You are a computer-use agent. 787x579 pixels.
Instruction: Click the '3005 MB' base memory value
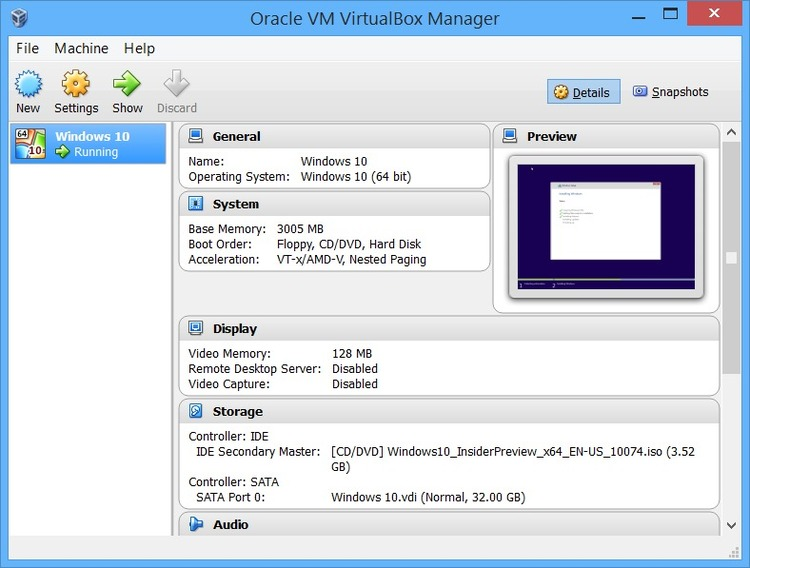point(300,229)
